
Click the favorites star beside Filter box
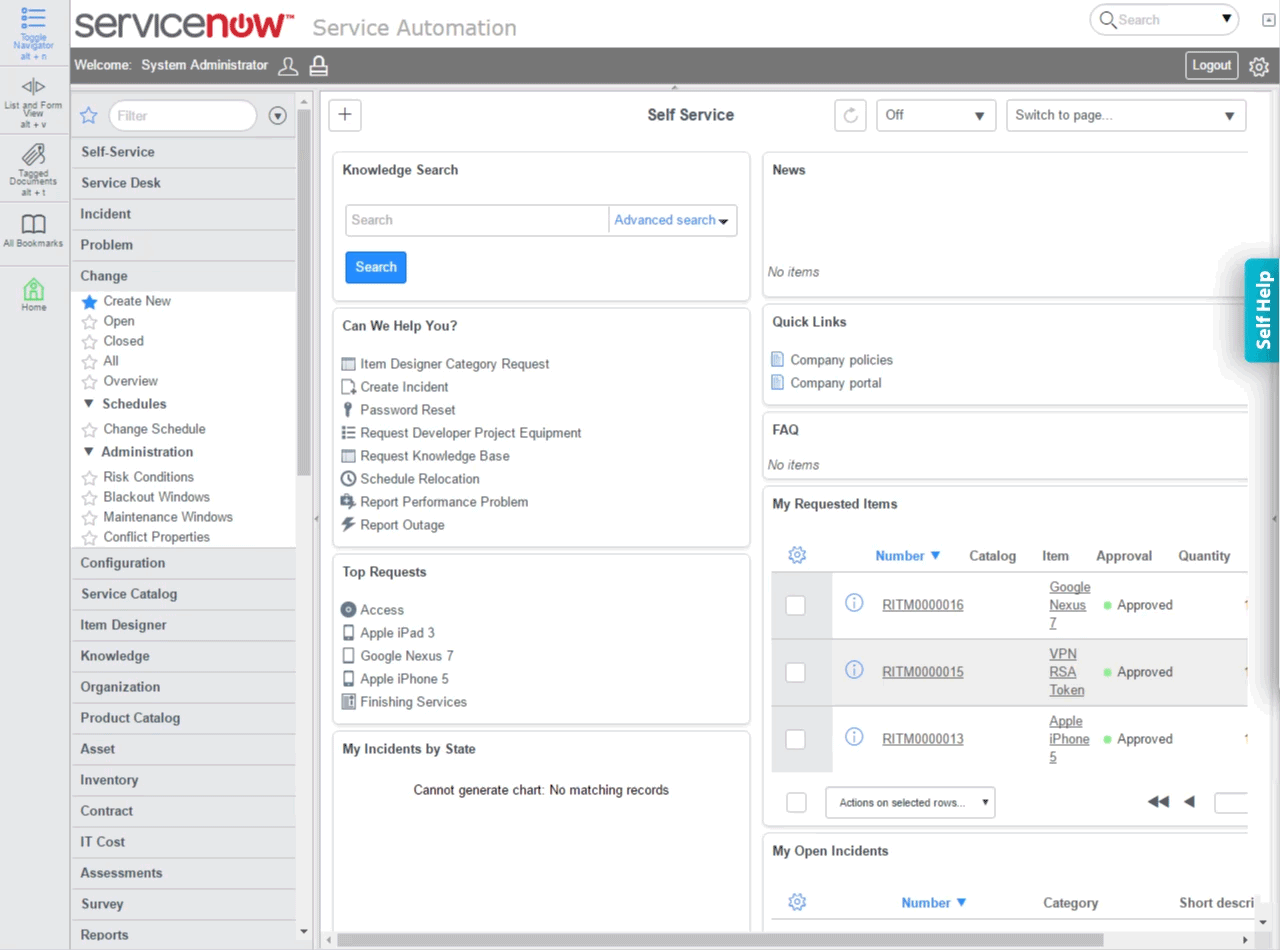coord(89,116)
